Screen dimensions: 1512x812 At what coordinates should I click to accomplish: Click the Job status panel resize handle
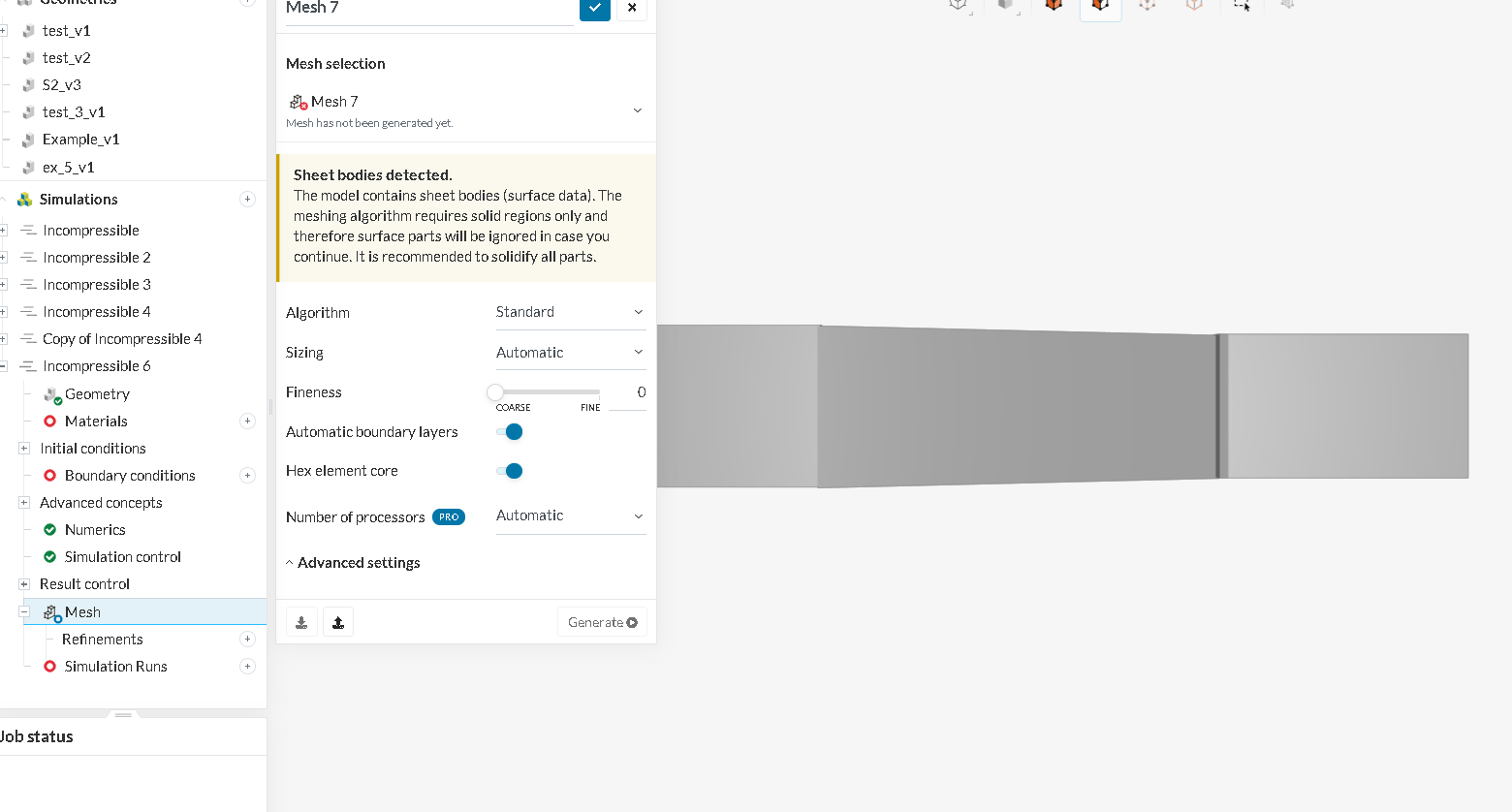123,714
